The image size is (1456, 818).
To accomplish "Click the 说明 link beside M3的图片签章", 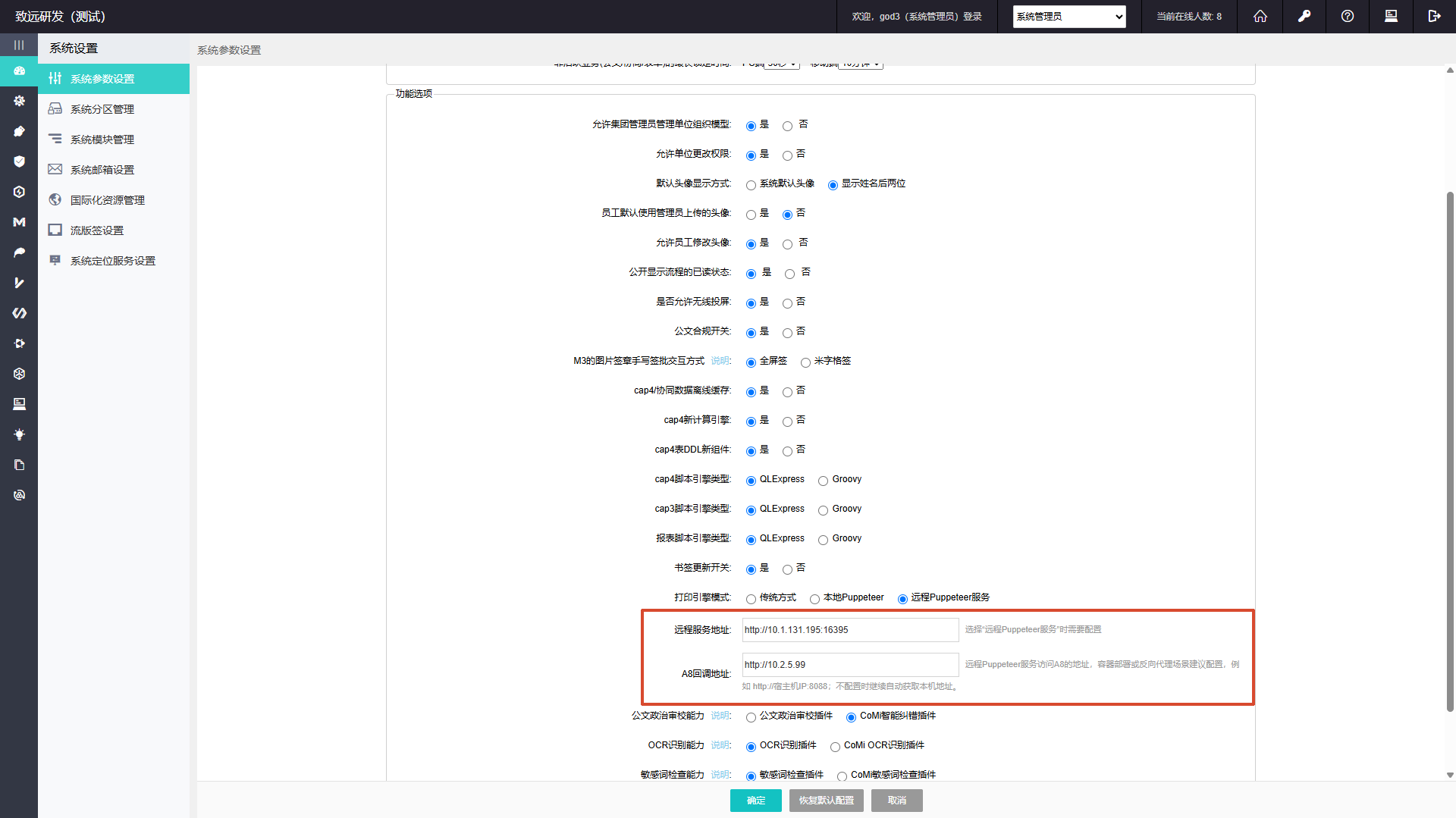I will click(720, 361).
